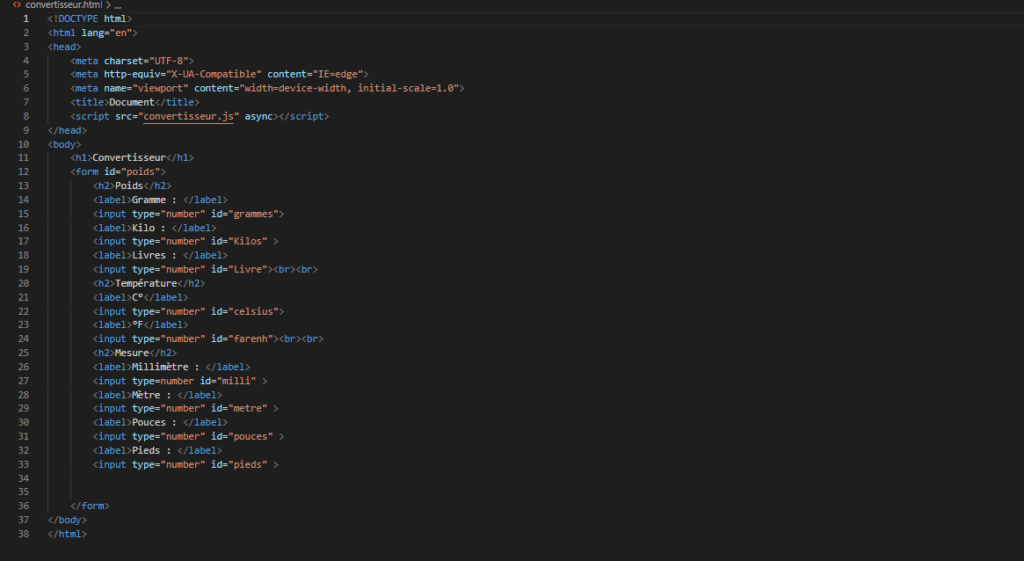The width and height of the screenshot is (1024, 561).
Task: Click the opening body tag
Action: click(64, 144)
